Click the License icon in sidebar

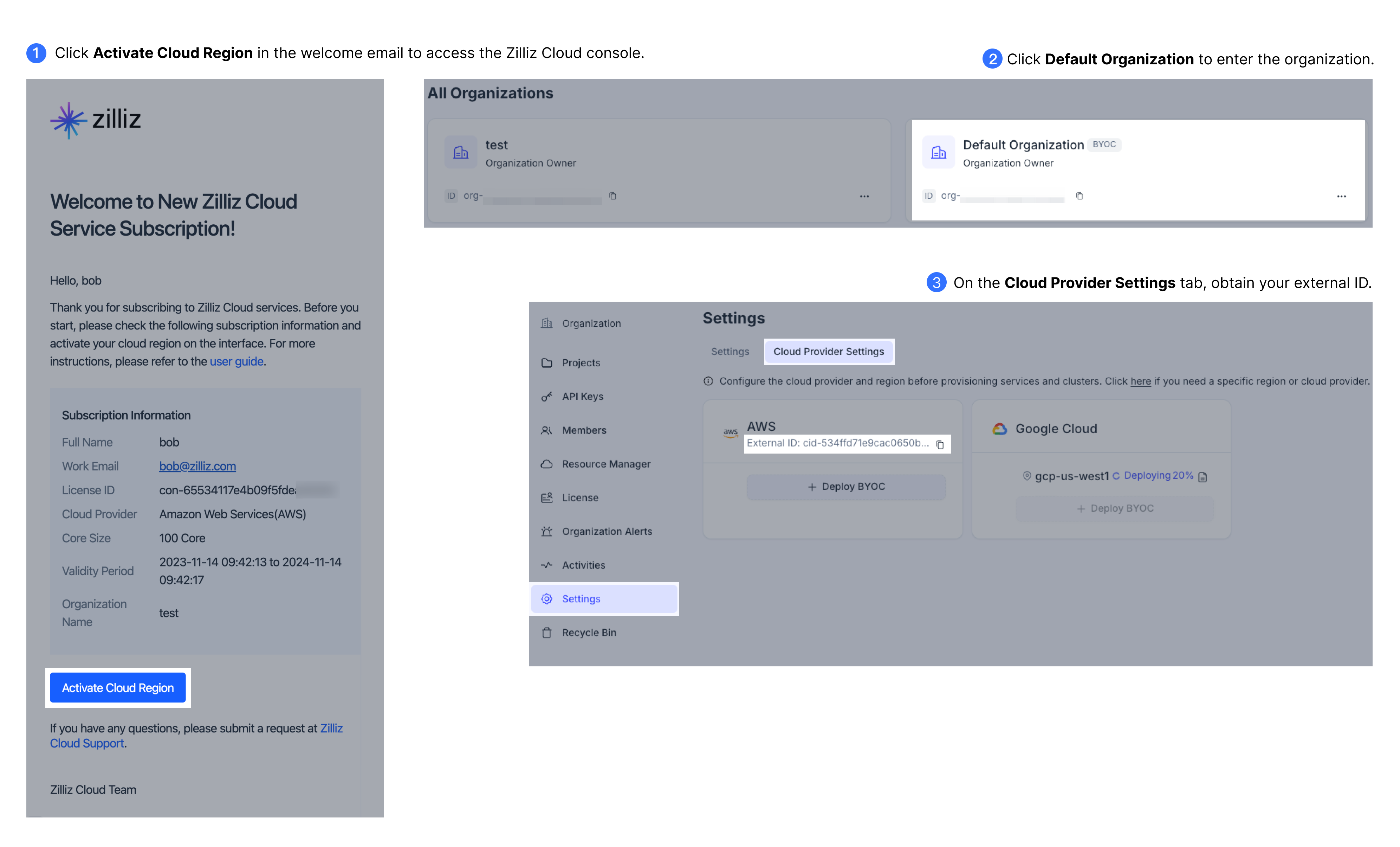546,498
